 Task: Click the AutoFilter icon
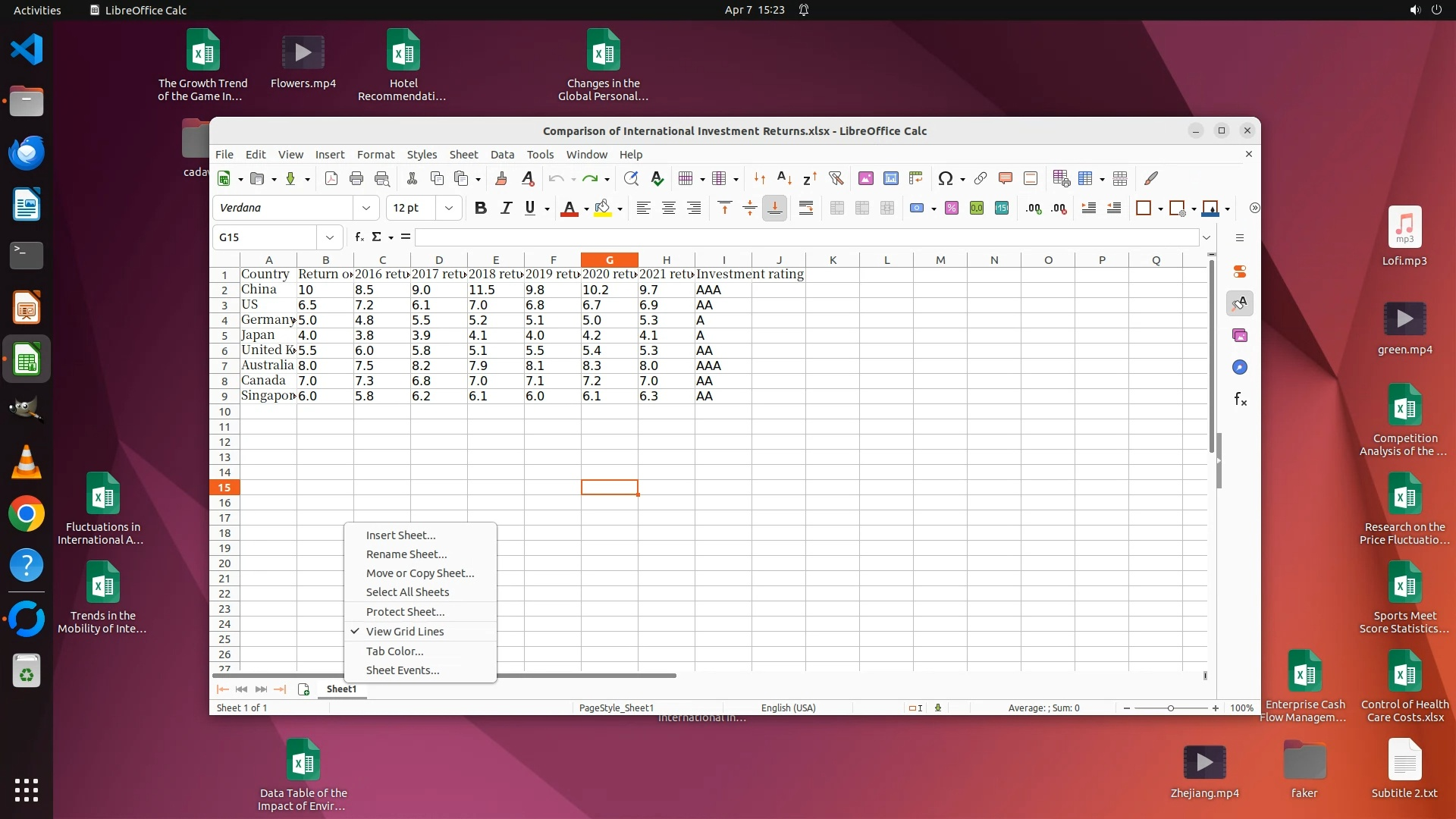click(836, 178)
